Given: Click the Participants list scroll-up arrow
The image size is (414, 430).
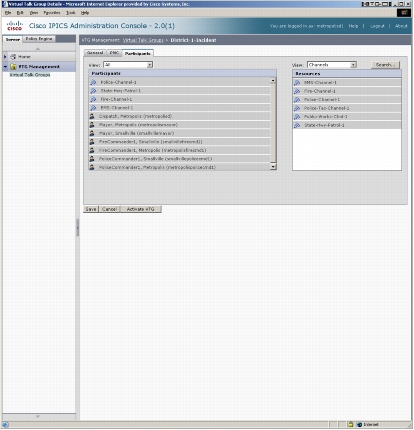Looking at the screenshot, I should click(x=273, y=80).
